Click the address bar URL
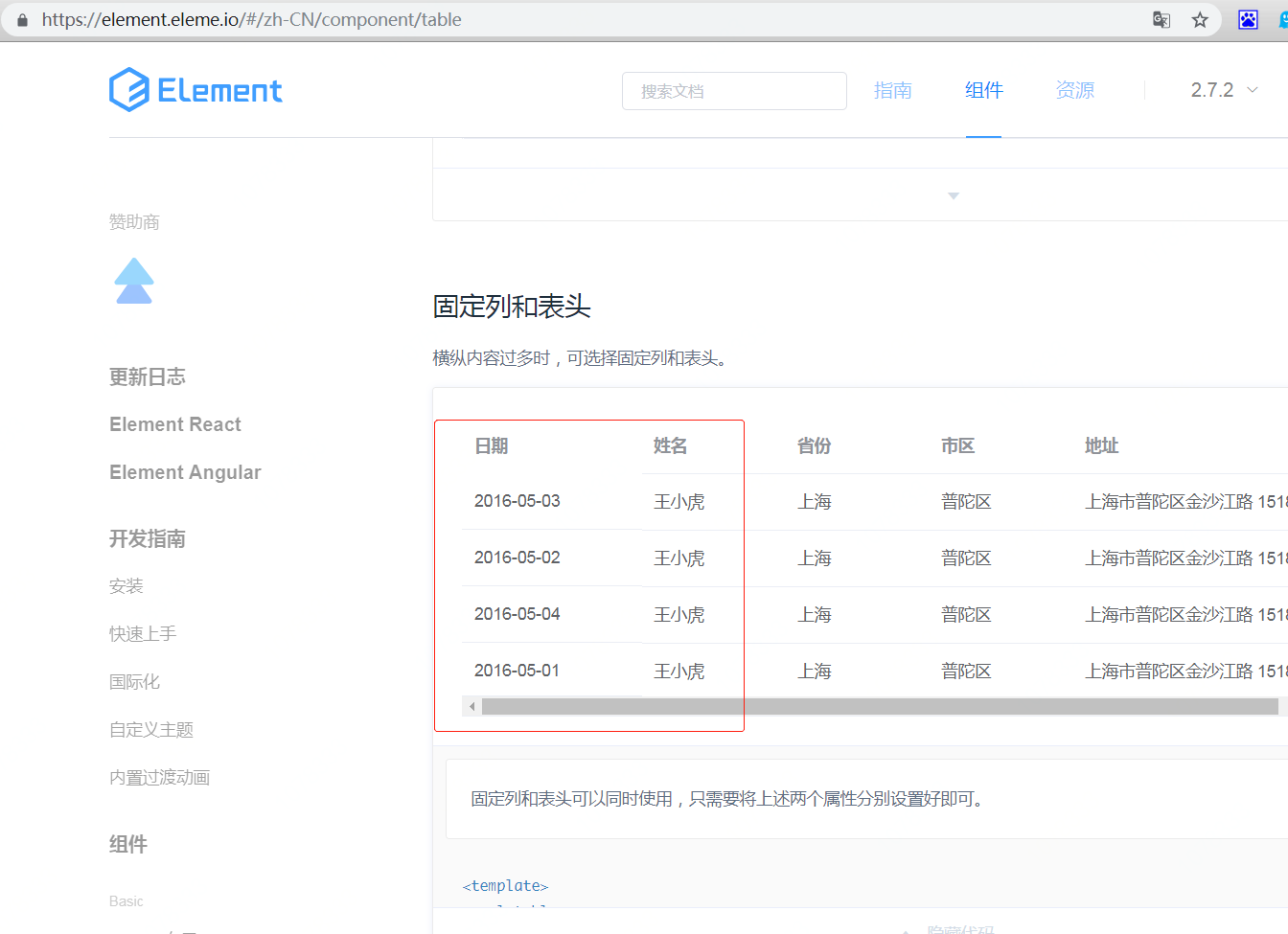 252,19
